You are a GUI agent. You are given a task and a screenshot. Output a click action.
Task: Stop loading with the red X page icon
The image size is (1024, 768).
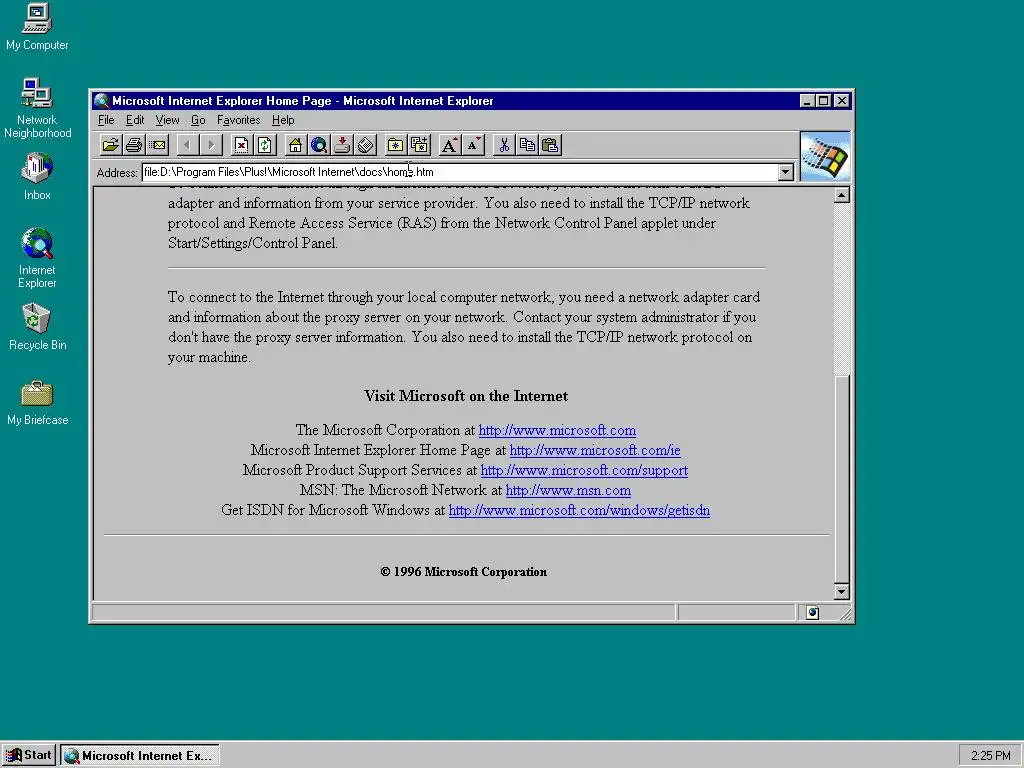click(241, 145)
